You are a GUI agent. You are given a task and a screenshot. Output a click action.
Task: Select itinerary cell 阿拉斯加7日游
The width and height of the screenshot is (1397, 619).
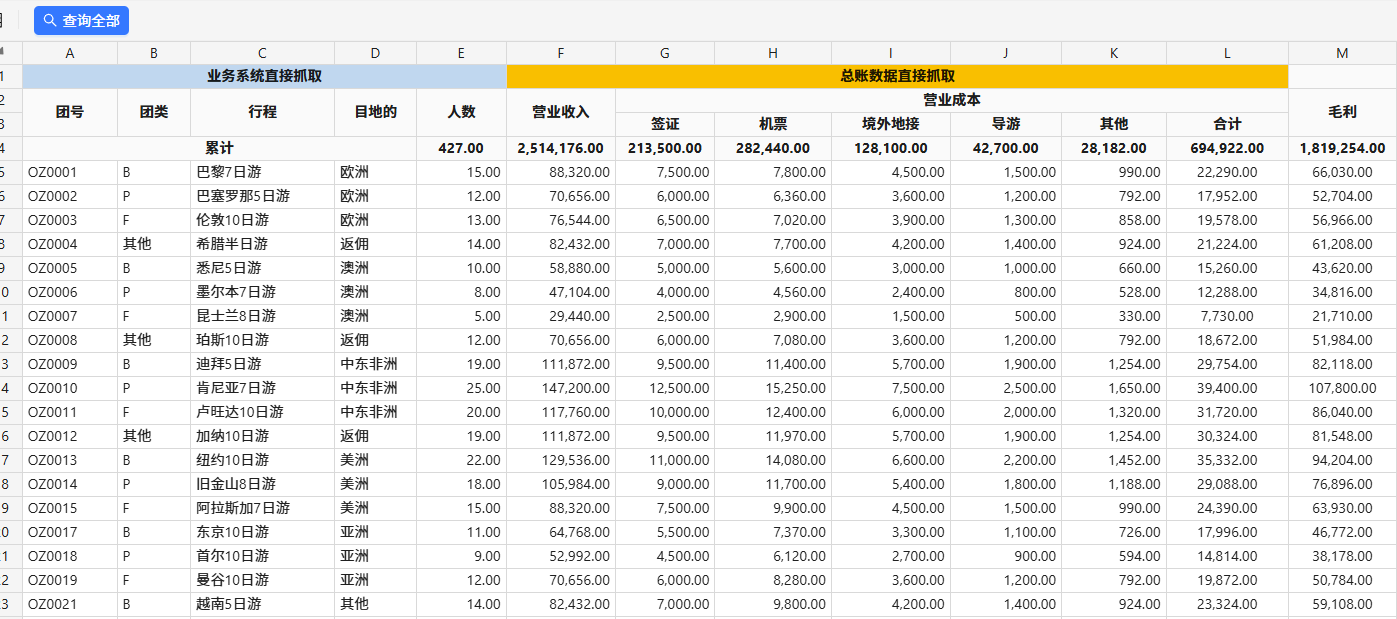[262, 508]
